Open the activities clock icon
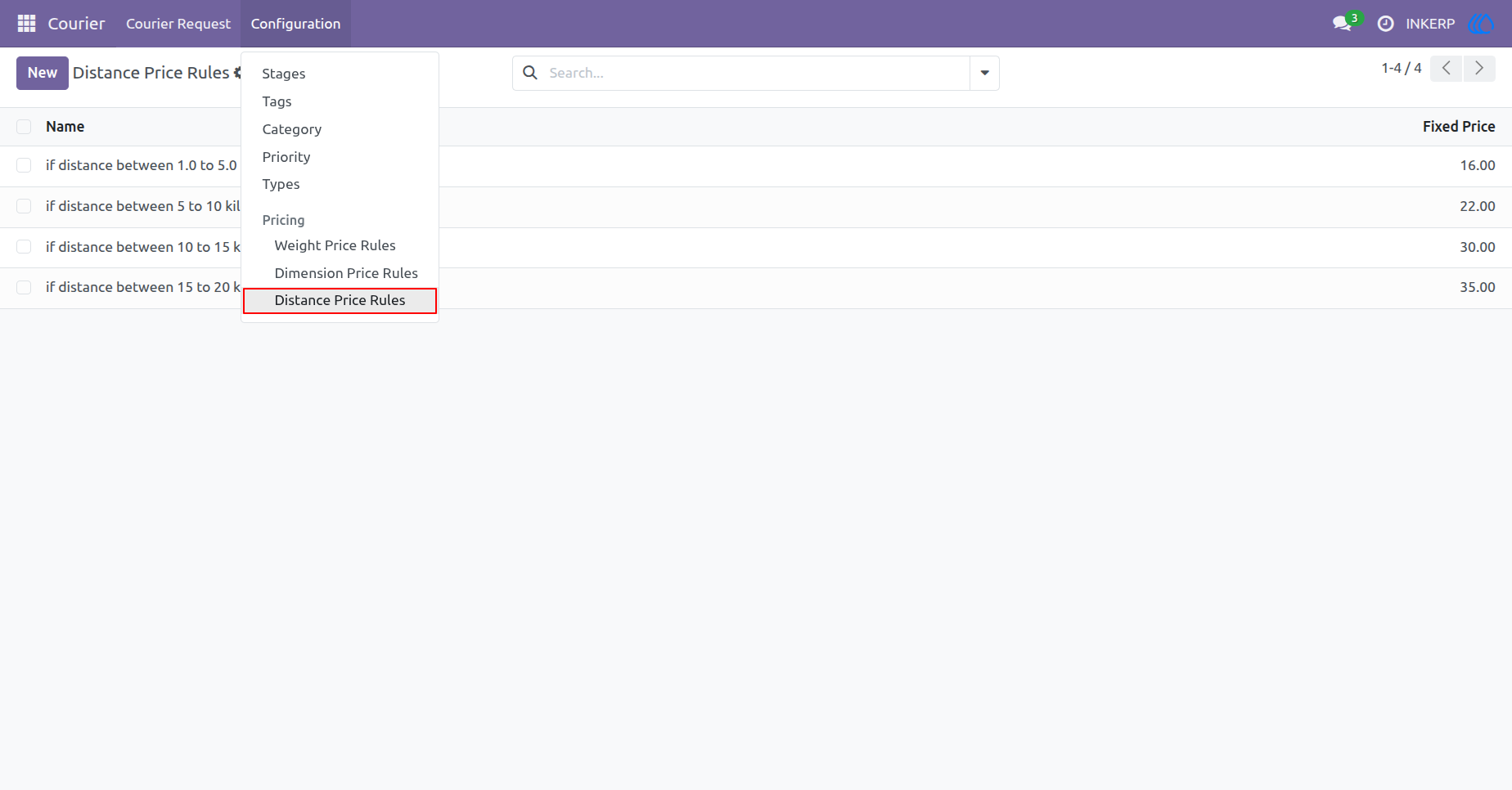This screenshot has height=790, width=1512. (1385, 24)
